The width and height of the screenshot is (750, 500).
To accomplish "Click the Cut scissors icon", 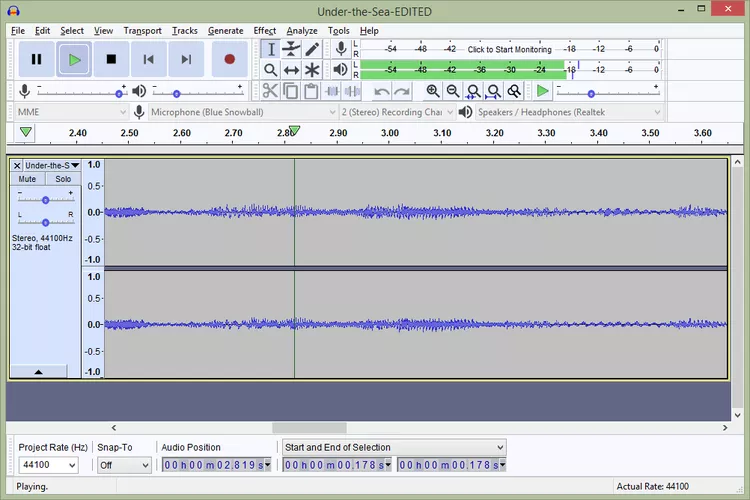I will (270, 91).
